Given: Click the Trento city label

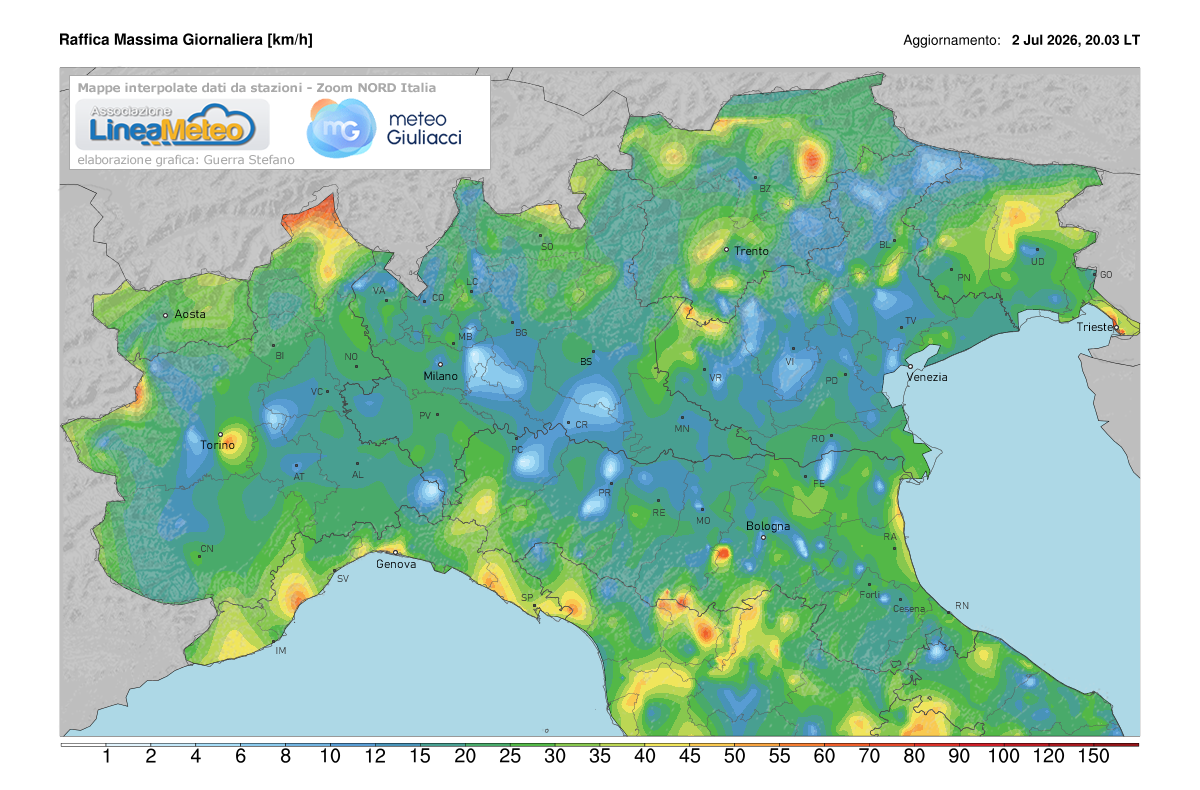Looking at the screenshot, I should click(x=751, y=251).
